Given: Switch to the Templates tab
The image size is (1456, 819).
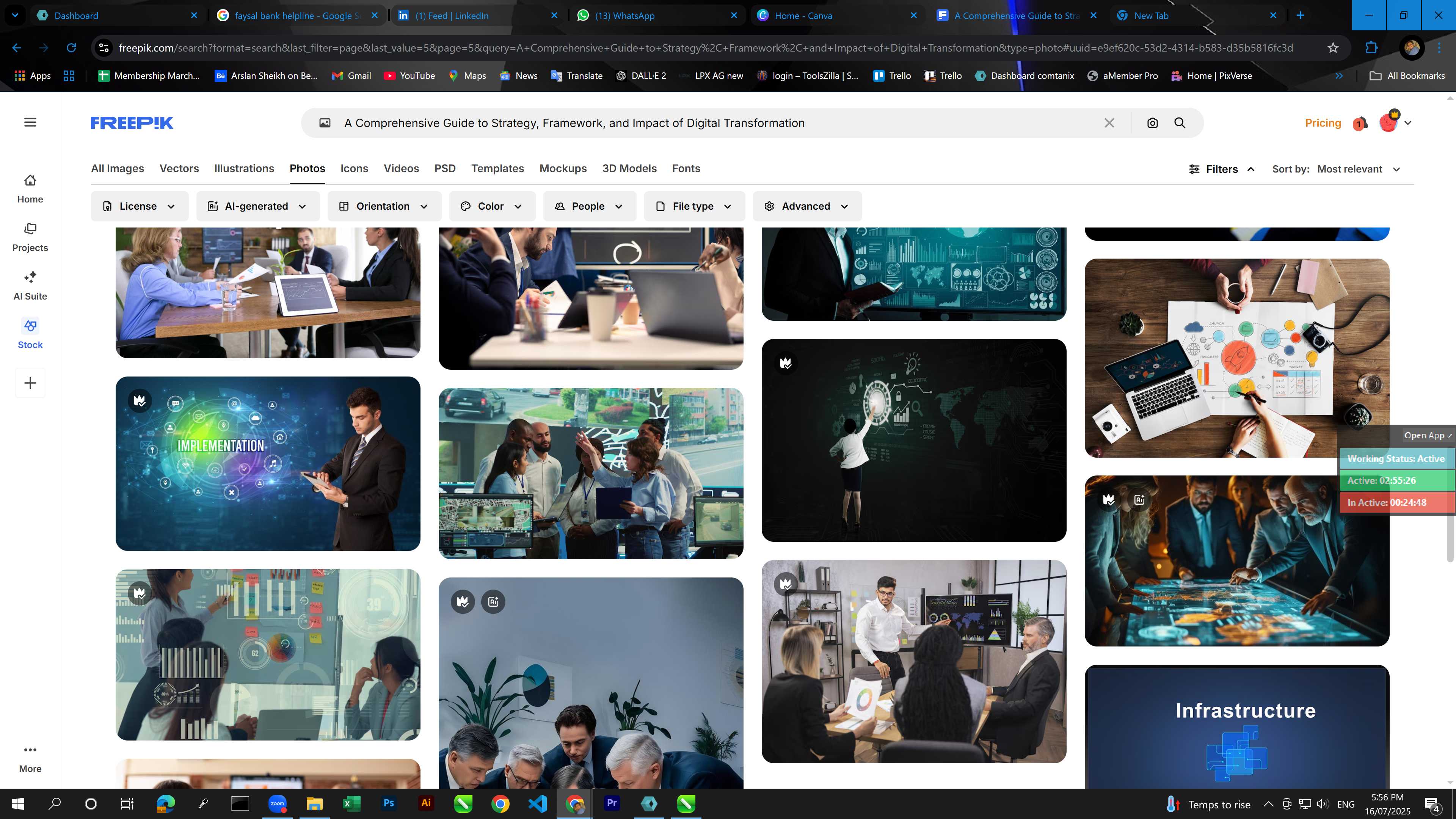Looking at the screenshot, I should (x=497, y=168).
